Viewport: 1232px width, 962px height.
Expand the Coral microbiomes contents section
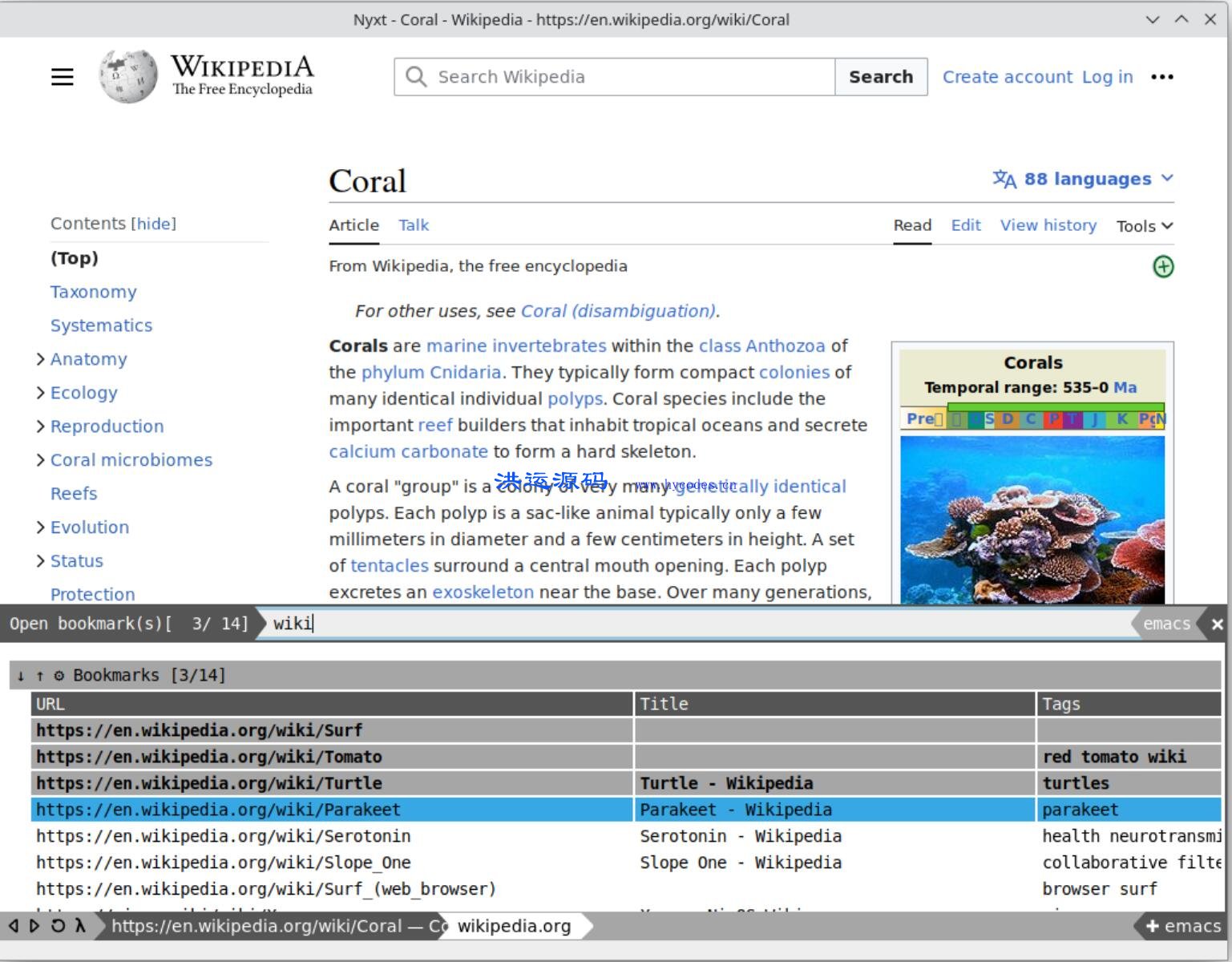click(x=40, y=460)
